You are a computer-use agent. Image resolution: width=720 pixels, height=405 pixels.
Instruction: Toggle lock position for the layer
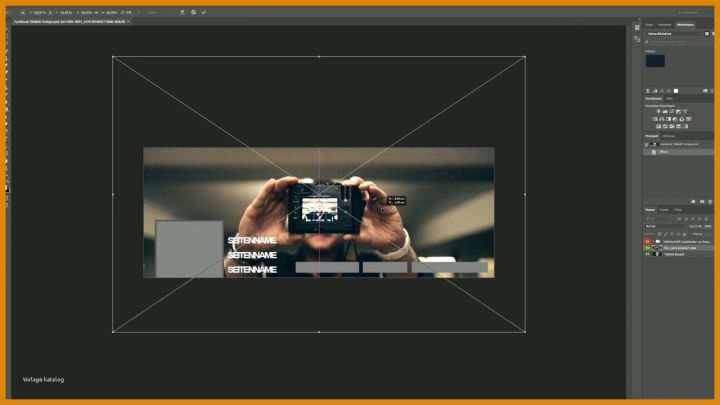point(672,234)
